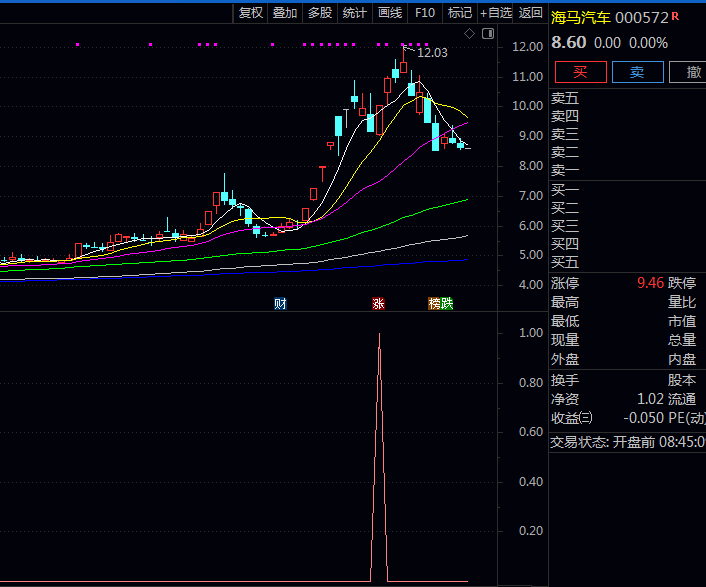Open the 统计 statistics menu
Viewport: 706px width, 587px height.
coord(355,13)
